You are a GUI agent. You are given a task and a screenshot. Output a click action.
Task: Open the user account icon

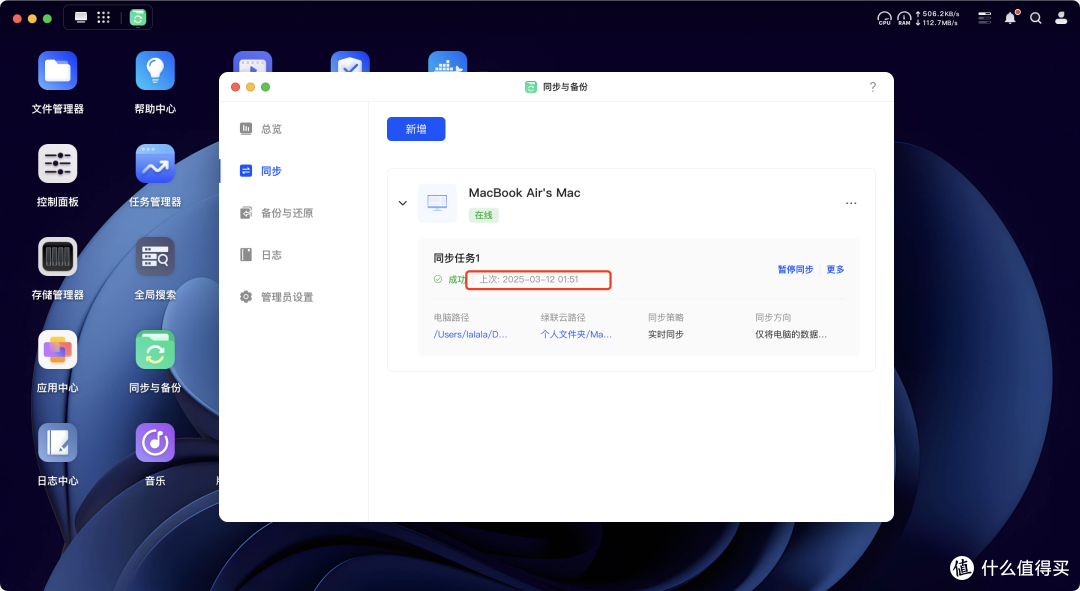tap(1061, 18)
